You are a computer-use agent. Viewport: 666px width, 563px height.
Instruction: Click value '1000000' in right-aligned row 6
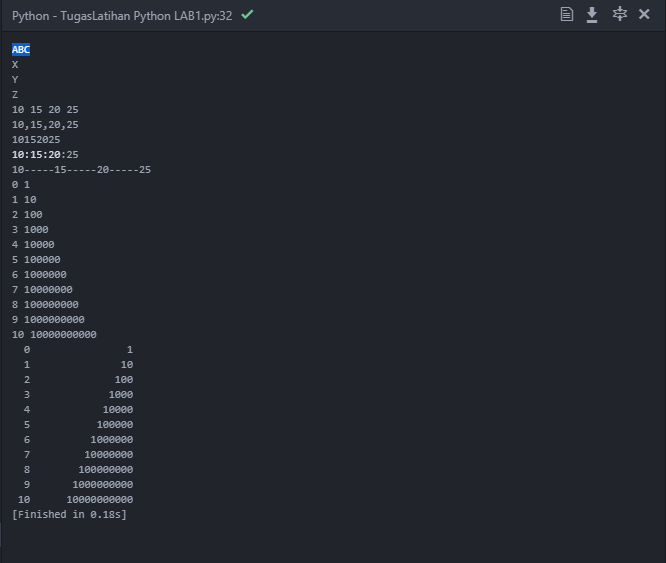(x=112, y=439)
